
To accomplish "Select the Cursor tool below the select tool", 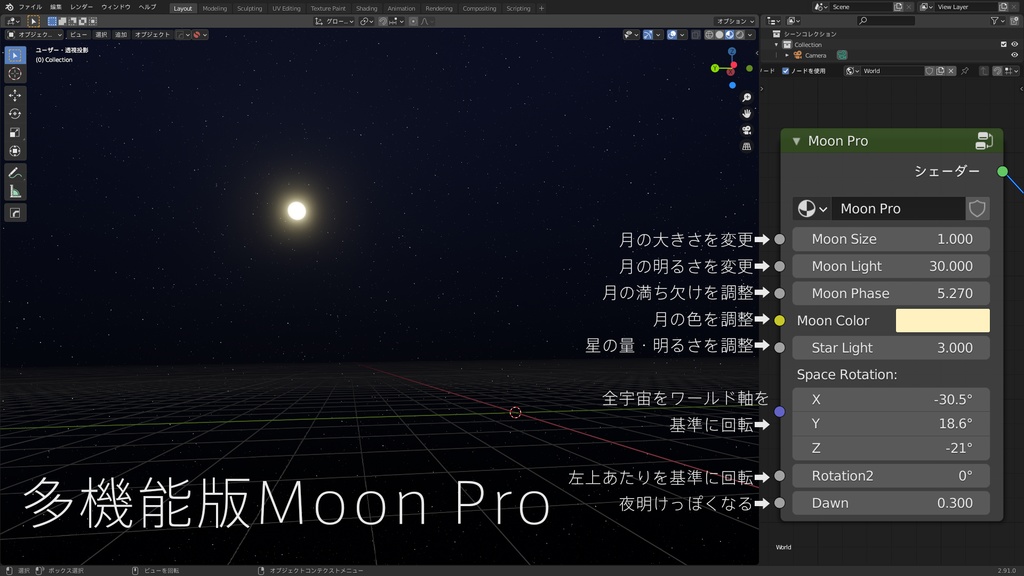I will [x=14, y=73].
